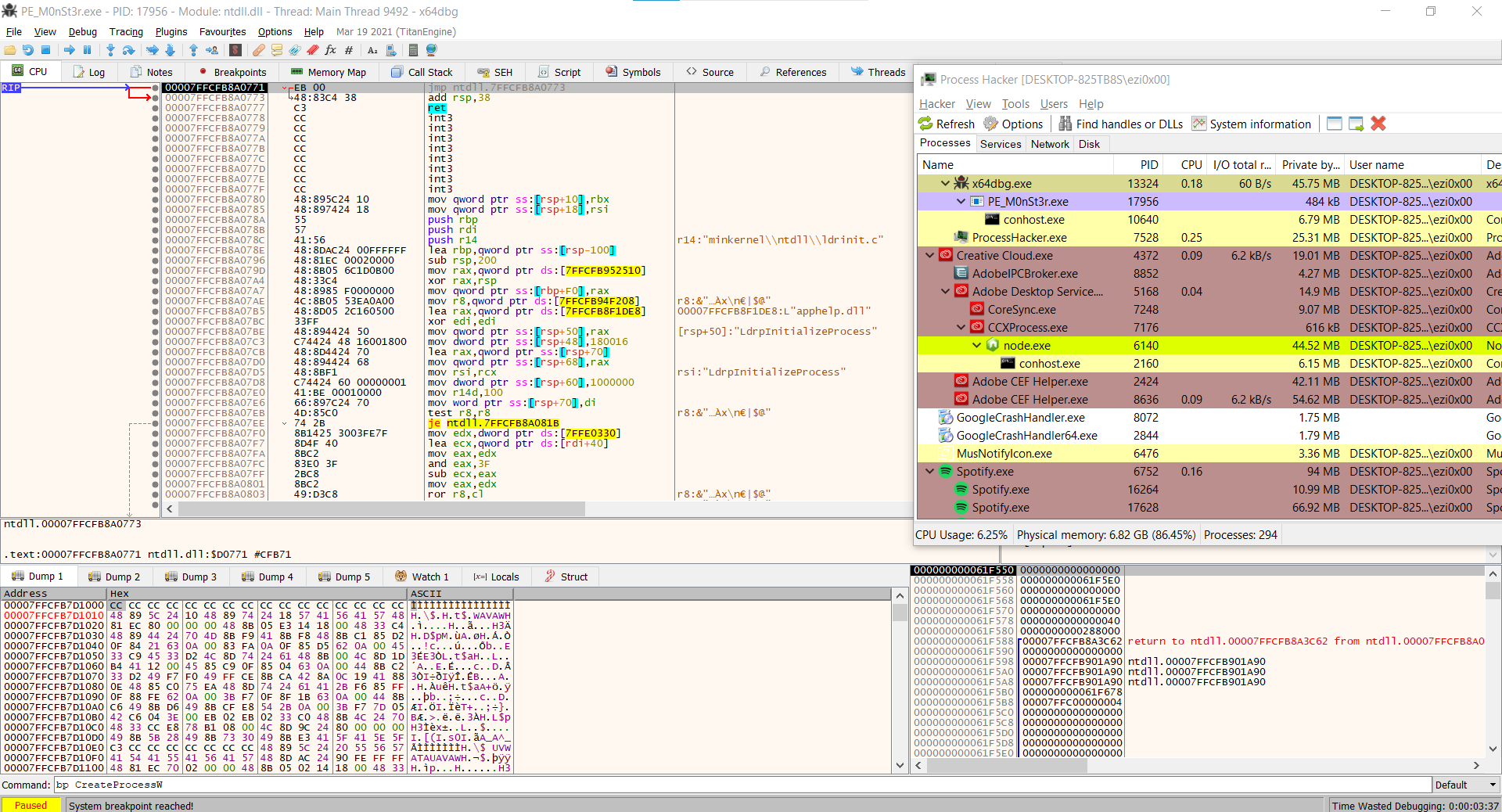Screen dimensions: 1502x812
Task: Click the Pause execution icon
Action: pyautogui.click(x=87, y=50)
